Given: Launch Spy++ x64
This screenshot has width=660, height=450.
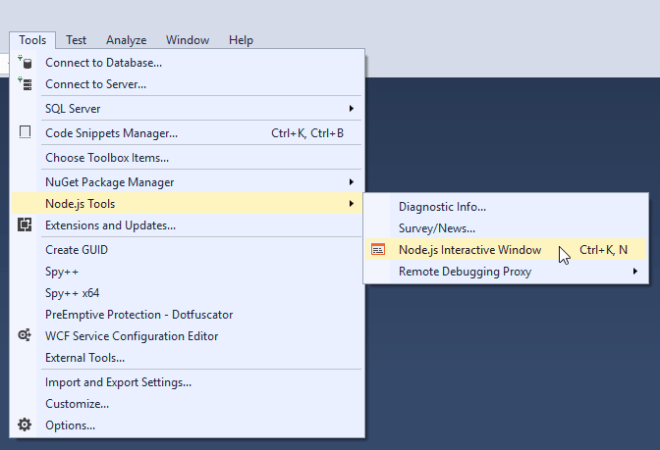Looking at the screenshot, I should 72,292.
